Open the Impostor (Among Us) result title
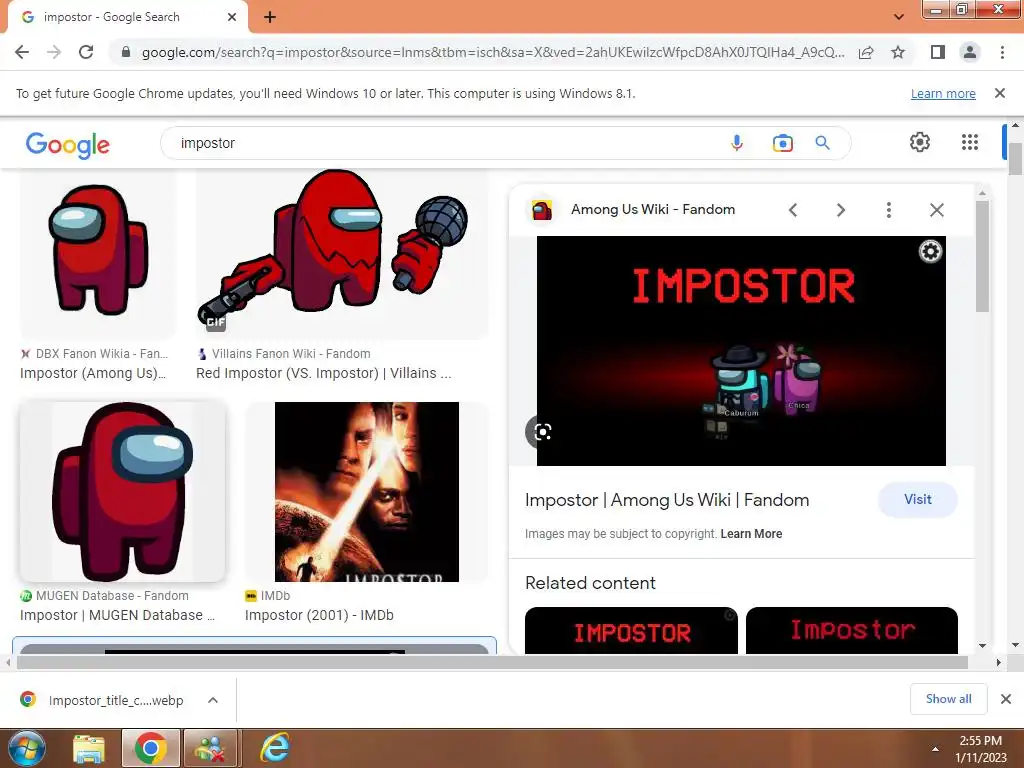The image size is (1024, 768). point(93,373)
